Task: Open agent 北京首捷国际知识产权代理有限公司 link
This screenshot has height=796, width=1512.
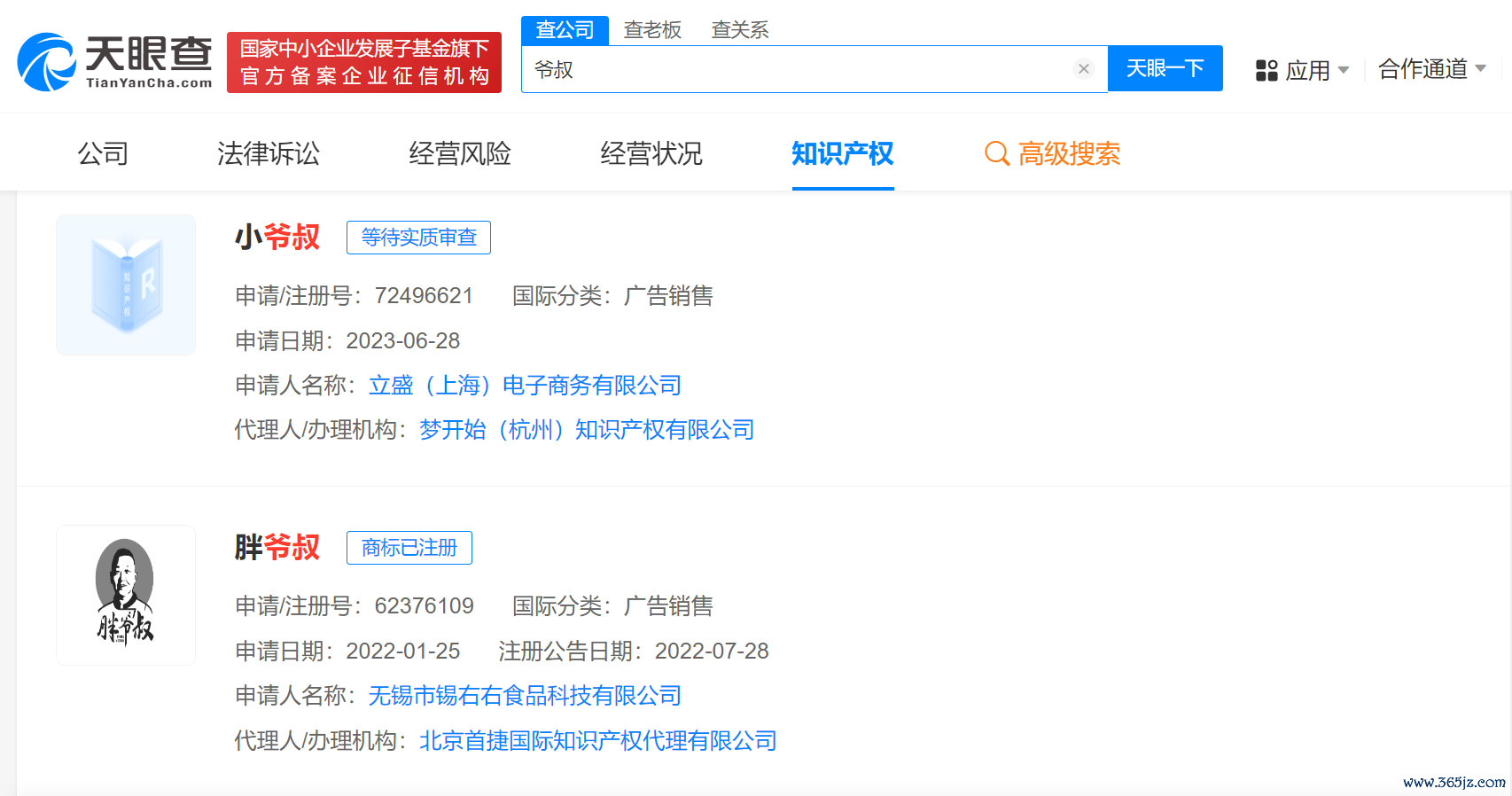Action: click(x=597, y=741)
